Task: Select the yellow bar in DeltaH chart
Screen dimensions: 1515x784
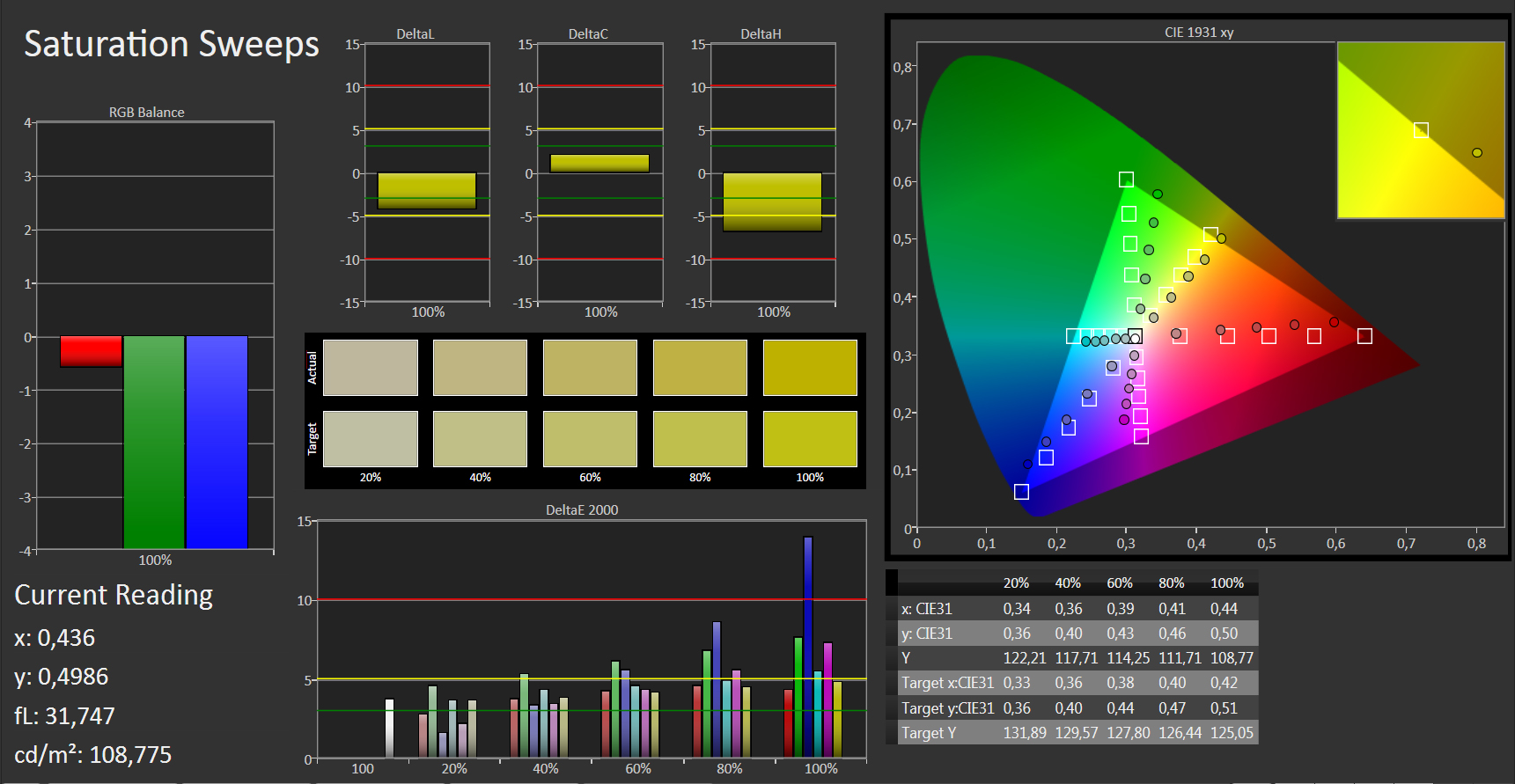Action: (x=772, y=202)
